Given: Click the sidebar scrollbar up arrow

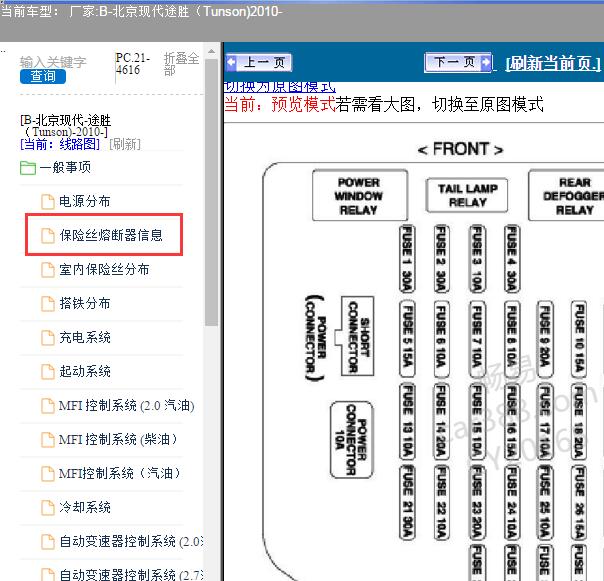Looking at the screenshot, I should click(x=211, y=51).
